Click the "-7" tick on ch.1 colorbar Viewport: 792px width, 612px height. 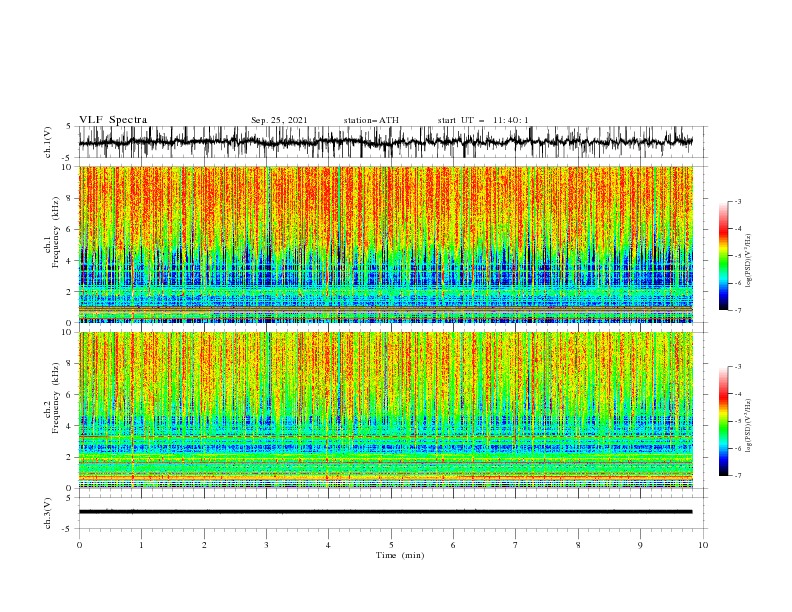coord(737,310)
